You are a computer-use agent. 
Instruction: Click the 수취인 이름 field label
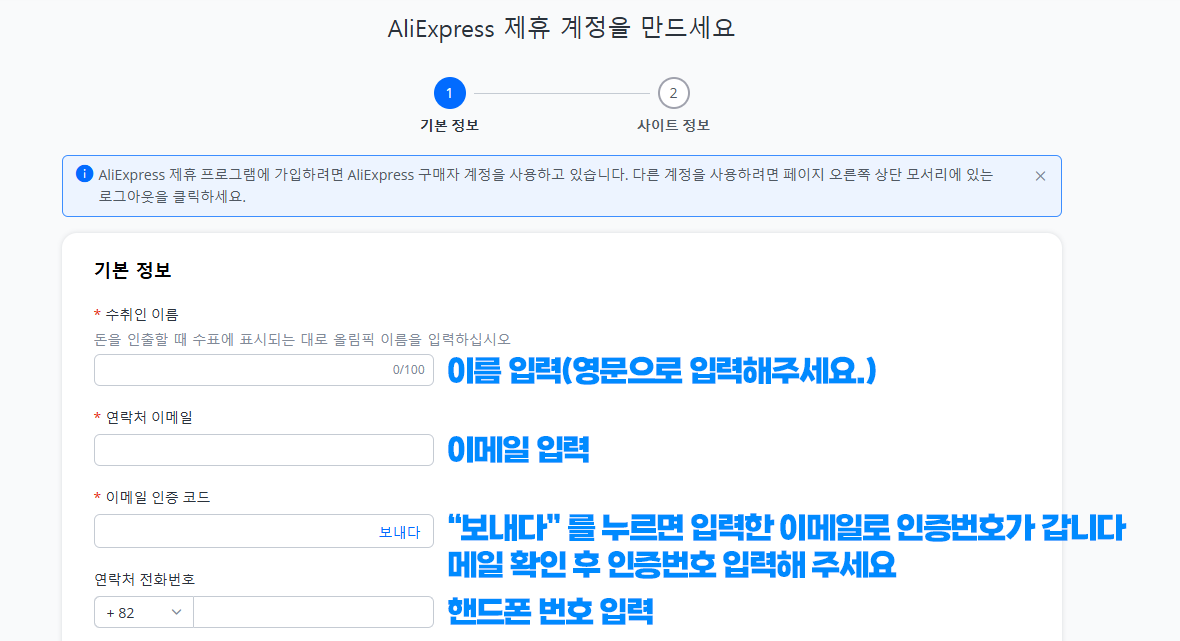[141, 314]
